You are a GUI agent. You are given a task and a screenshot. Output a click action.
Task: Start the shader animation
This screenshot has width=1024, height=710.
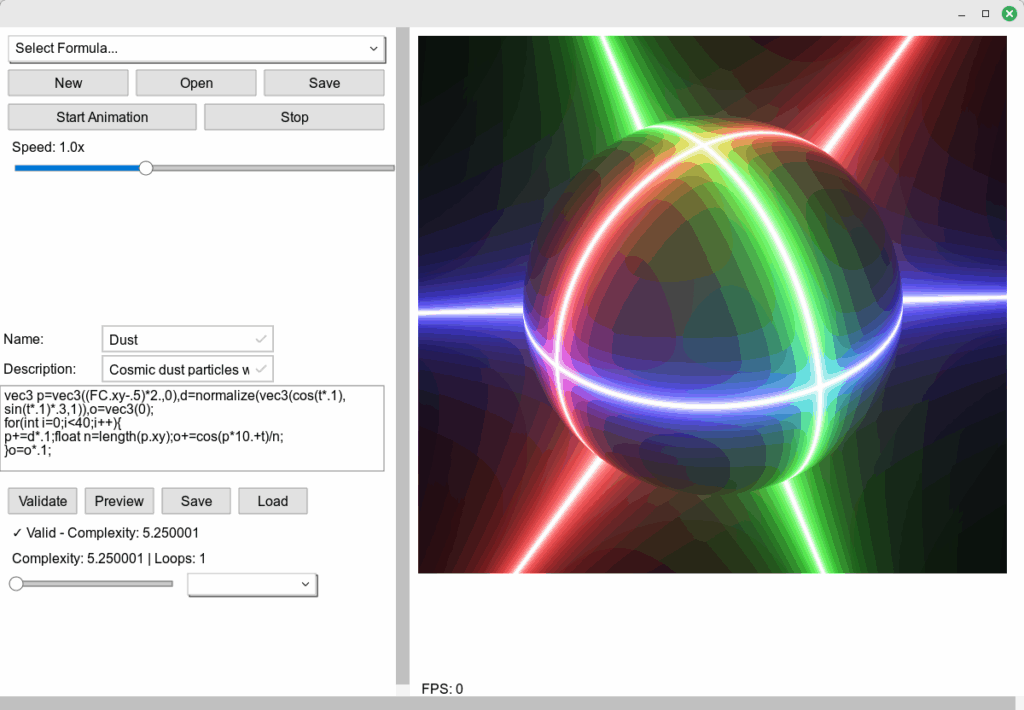102,117
